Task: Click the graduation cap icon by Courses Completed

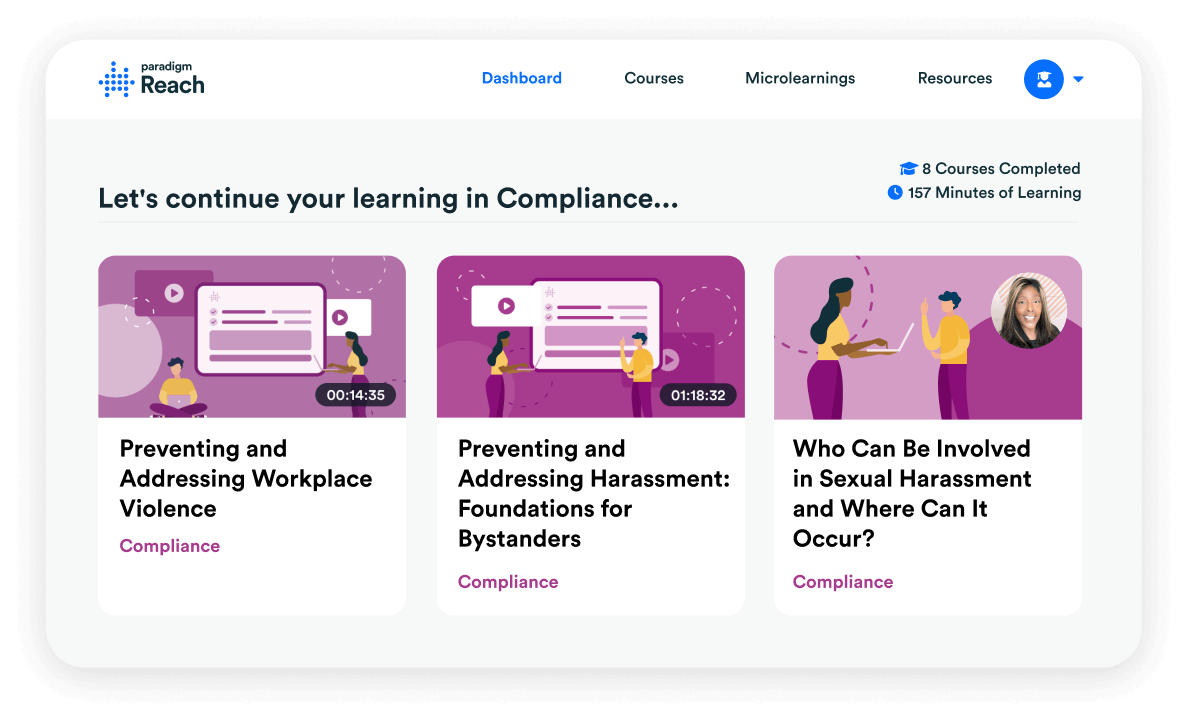Action: pos(908,169)
